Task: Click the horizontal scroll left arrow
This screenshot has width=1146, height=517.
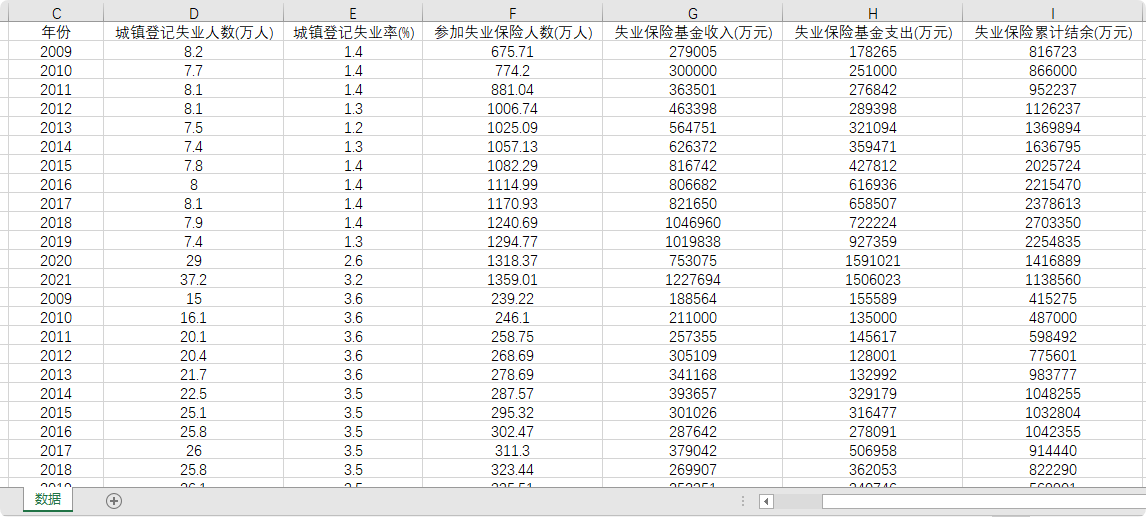Action: tap(766, 502)
